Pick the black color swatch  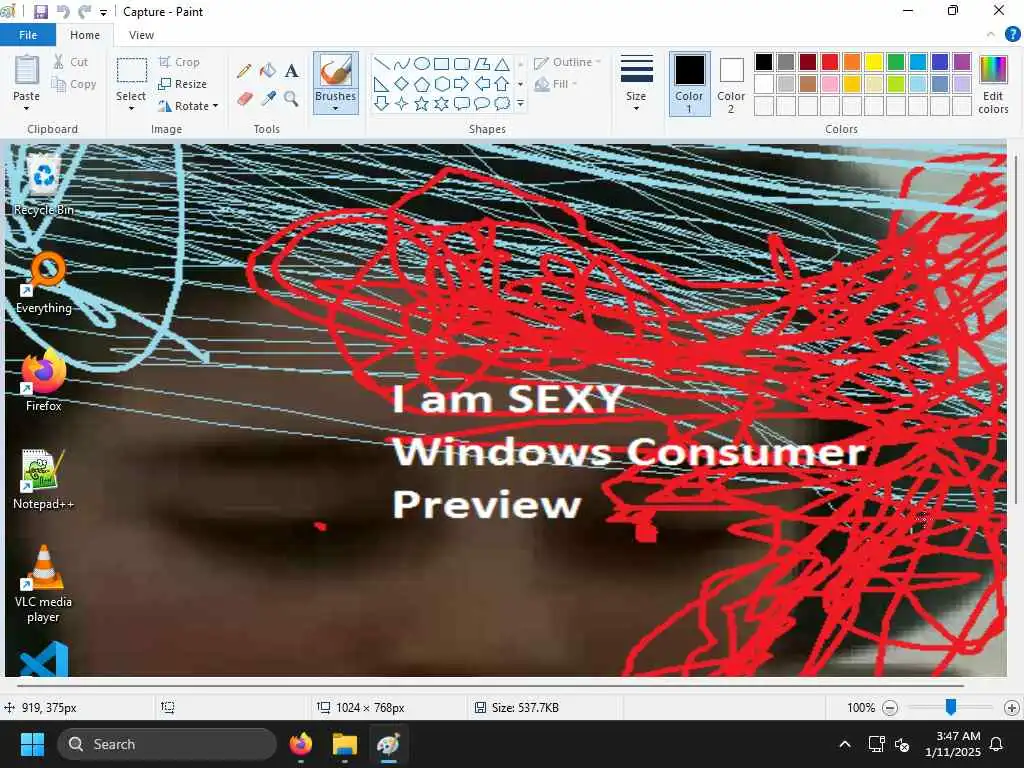763,62
